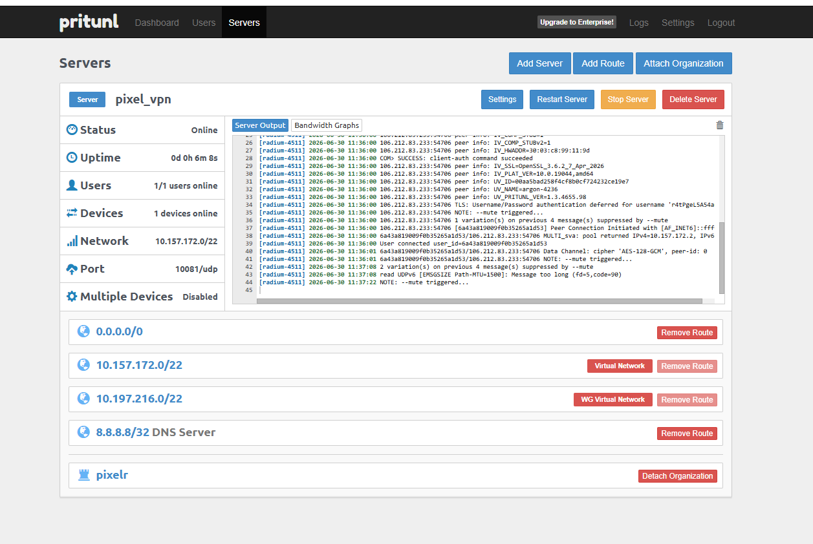Image resolution: width=813 pixels, height=544 pixels.
Task: Open Settings in top navigation
Action: click(677, 23)
